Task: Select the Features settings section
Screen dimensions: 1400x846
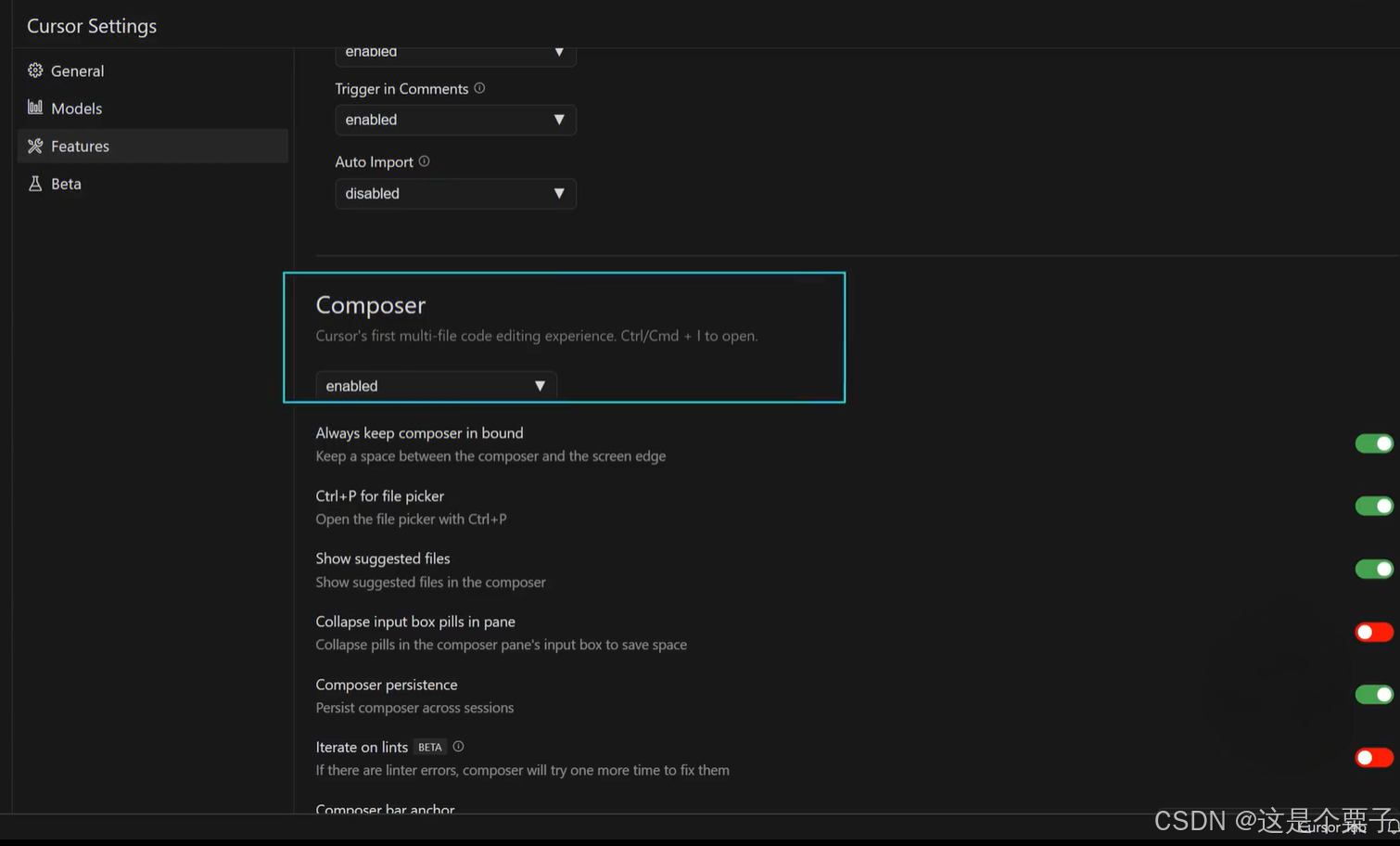Action: pyautogui.click(x=152, y=147)
